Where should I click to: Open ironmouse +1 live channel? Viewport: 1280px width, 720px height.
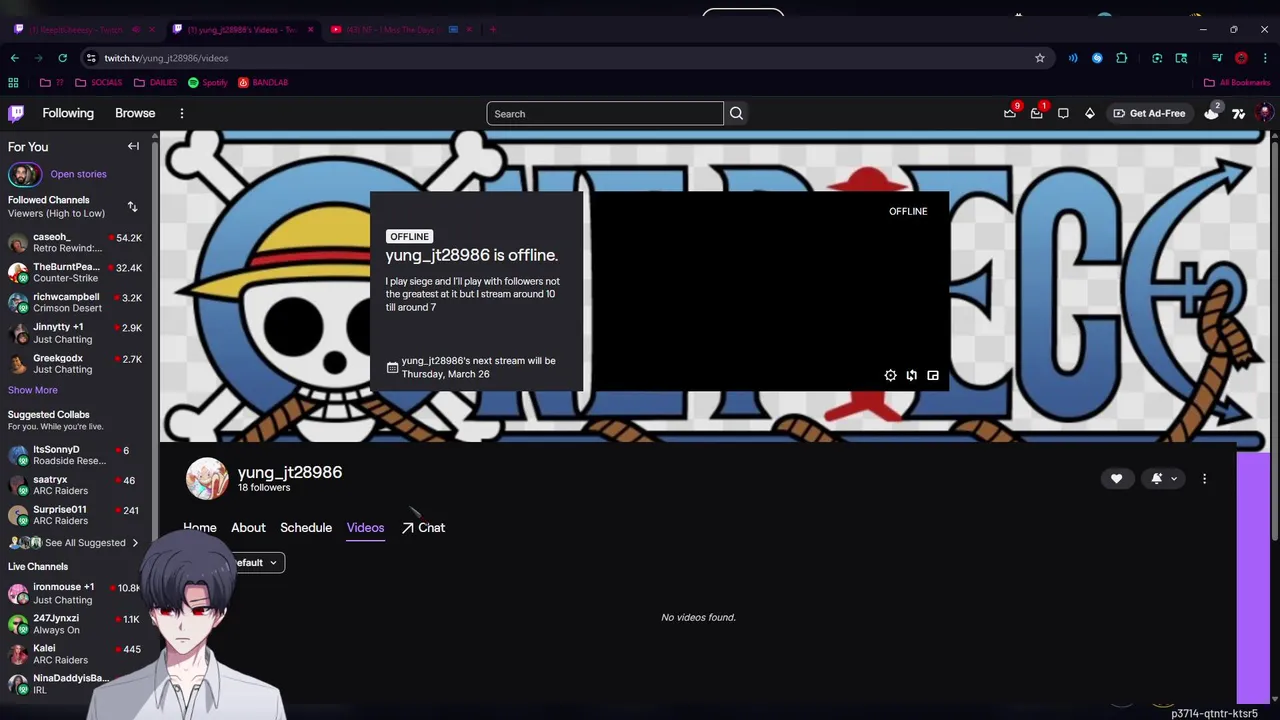[76, 593]
